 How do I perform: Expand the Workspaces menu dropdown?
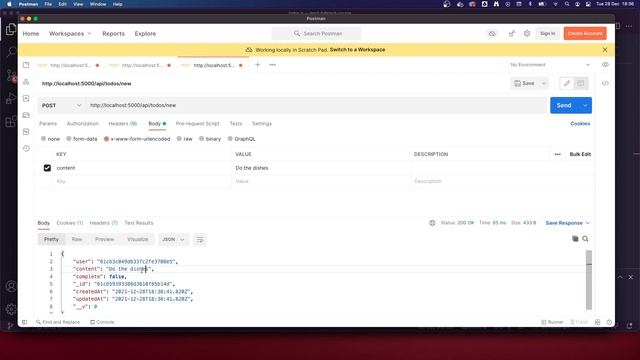[70, 33]
